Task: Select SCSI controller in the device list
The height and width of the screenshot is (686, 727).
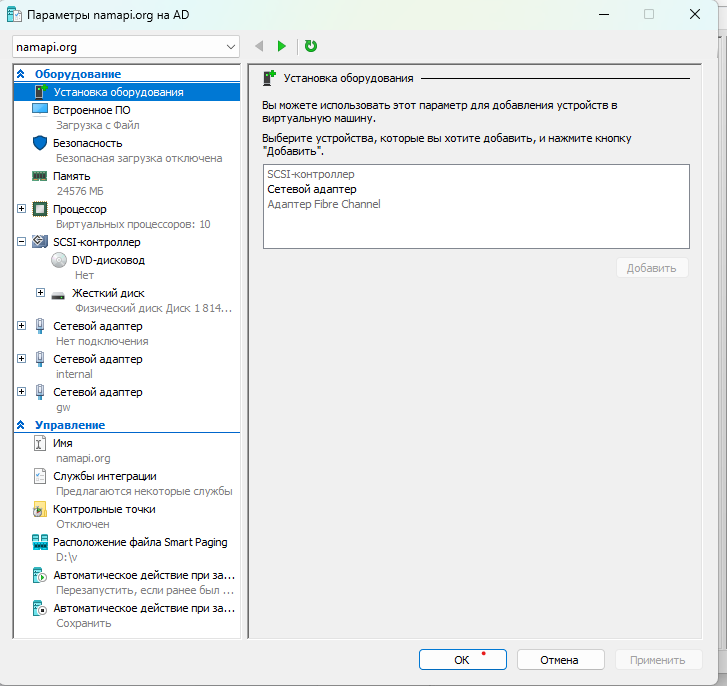Action: pos(311,175)
